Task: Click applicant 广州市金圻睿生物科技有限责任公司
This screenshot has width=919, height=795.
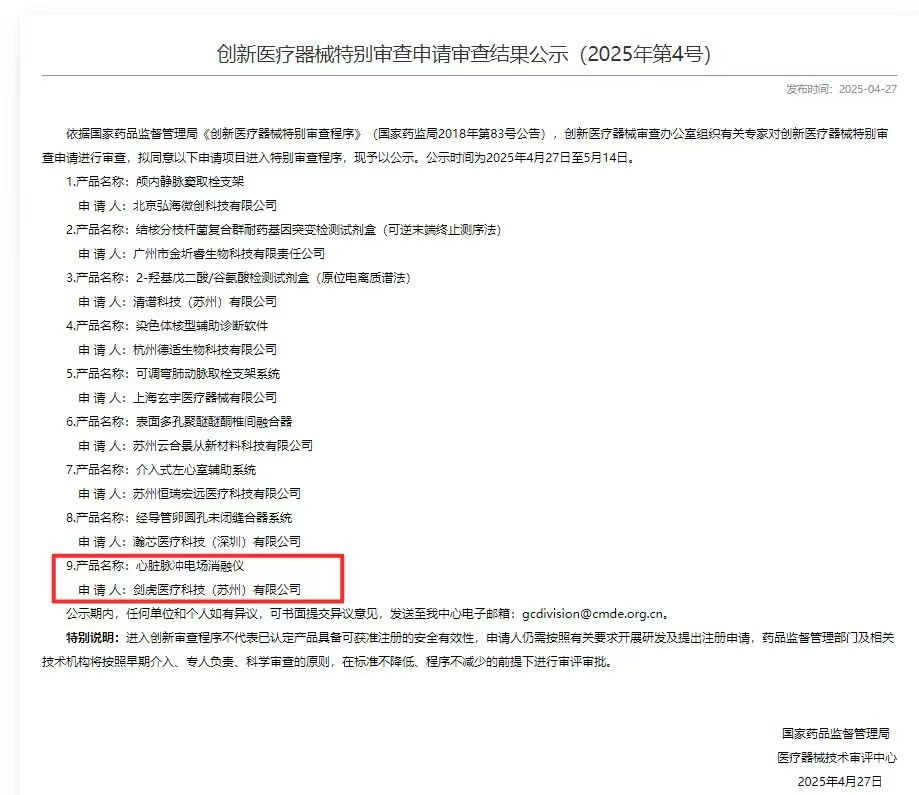Action: click(229, 254)
